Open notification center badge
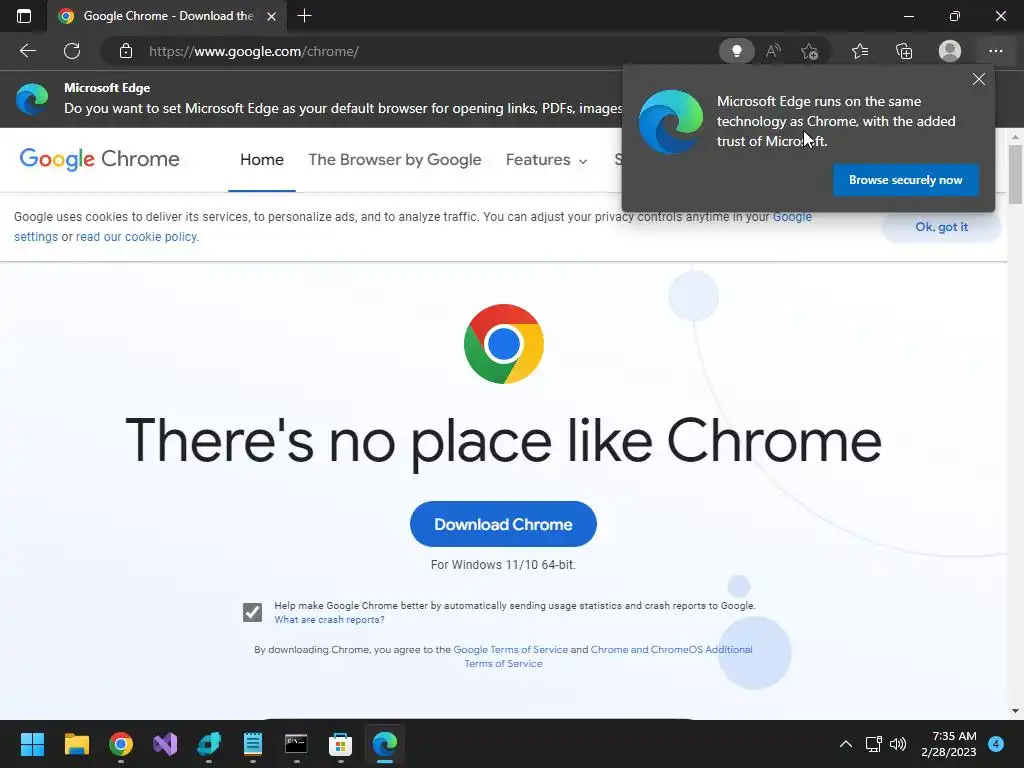Viewport: 1024px width, 768px height. pos(996,744)
